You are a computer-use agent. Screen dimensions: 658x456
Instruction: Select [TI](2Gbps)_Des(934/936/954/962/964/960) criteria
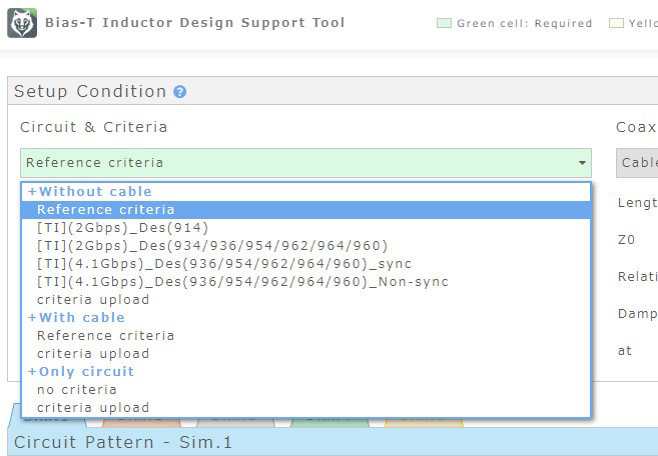coord(212,246)
